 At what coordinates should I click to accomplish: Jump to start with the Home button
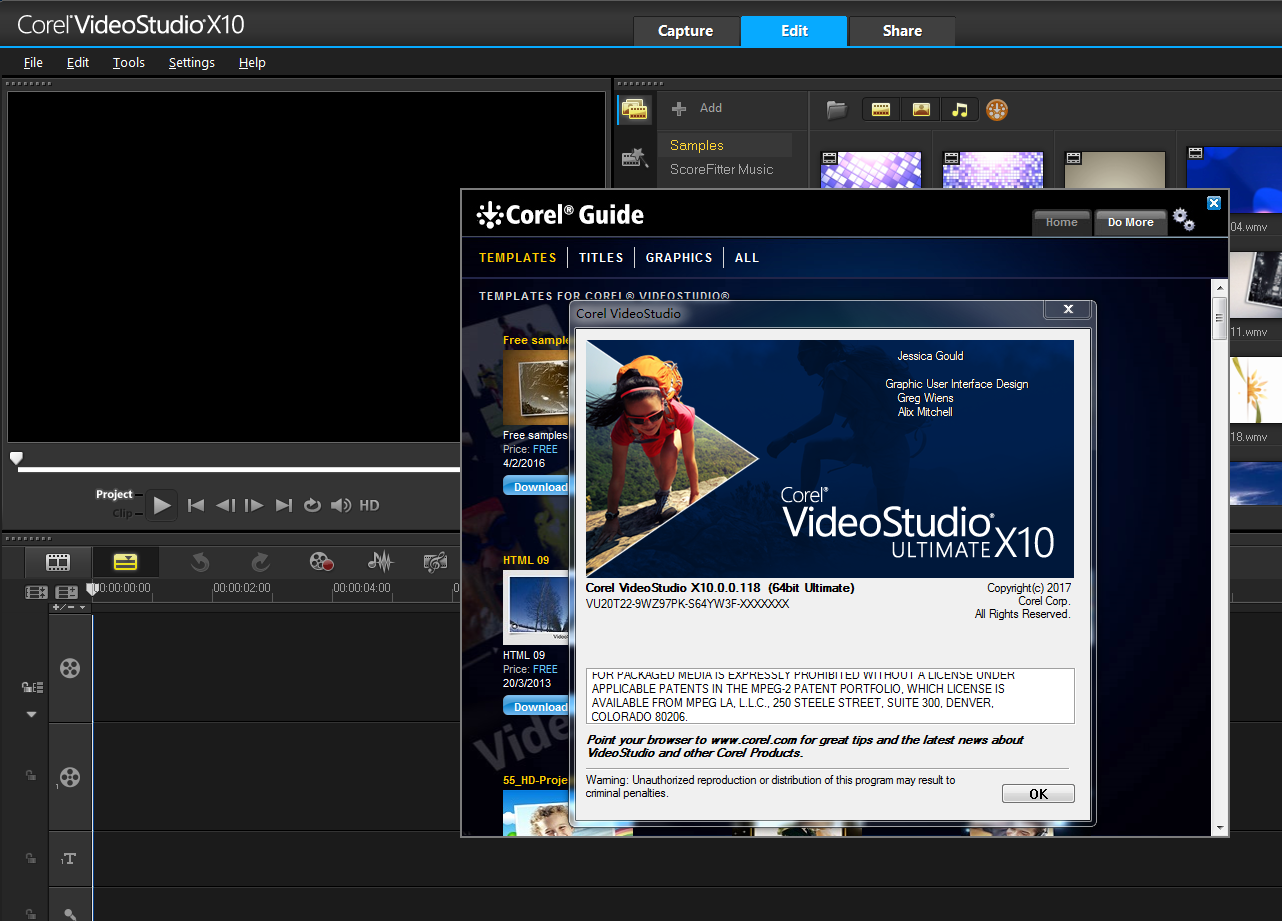(196, 506)
